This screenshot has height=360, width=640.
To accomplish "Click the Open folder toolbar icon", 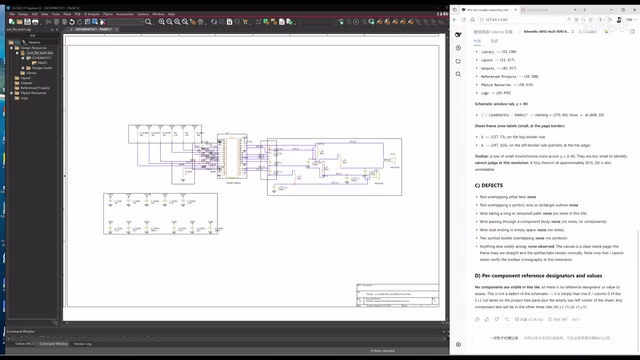I will click(20, 22).
